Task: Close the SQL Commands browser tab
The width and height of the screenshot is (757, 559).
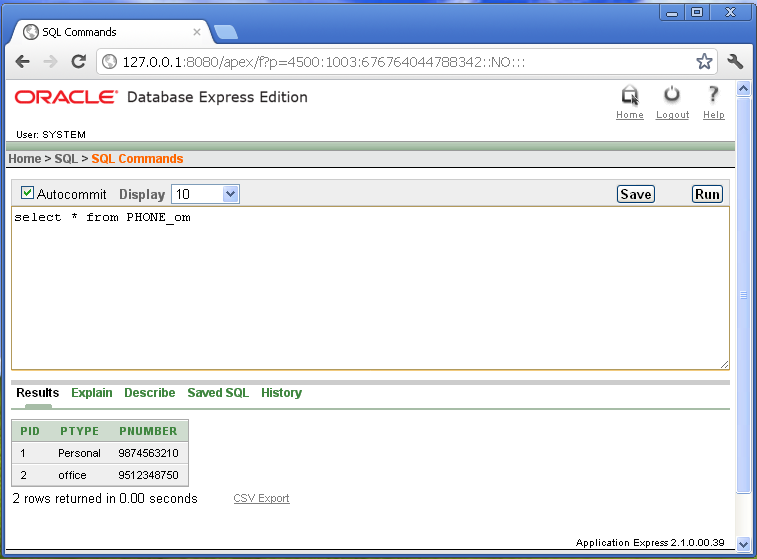Action: pos(196,32)
